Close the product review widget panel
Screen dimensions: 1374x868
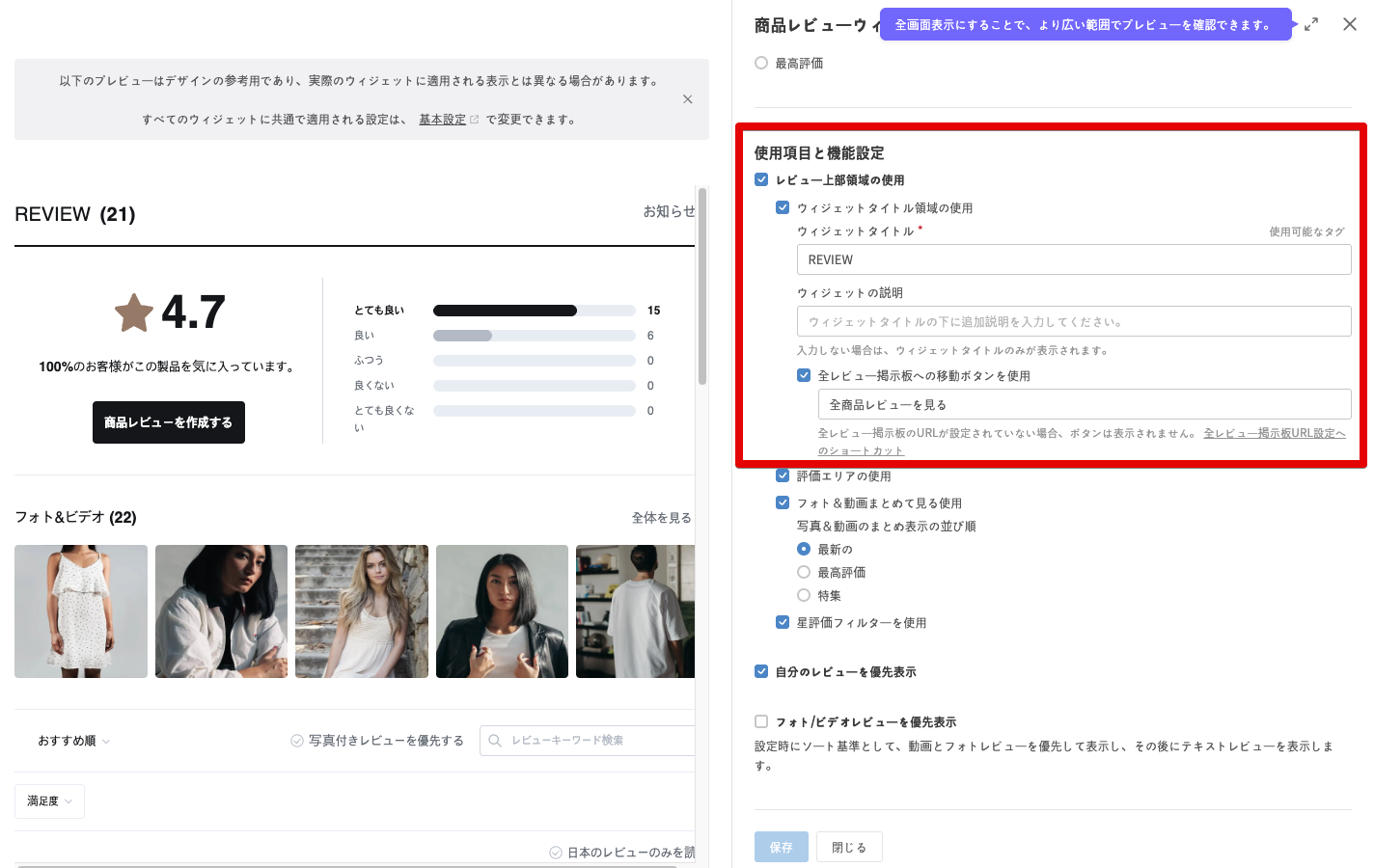[x=1349, y=25]
